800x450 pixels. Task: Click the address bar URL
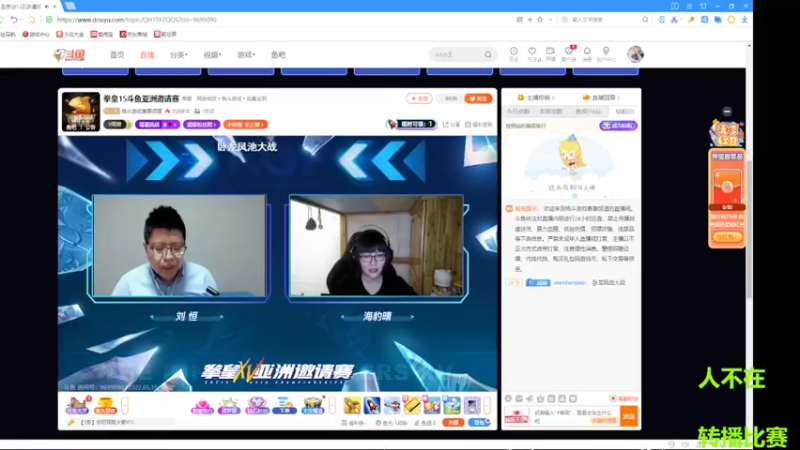[136, 19]
